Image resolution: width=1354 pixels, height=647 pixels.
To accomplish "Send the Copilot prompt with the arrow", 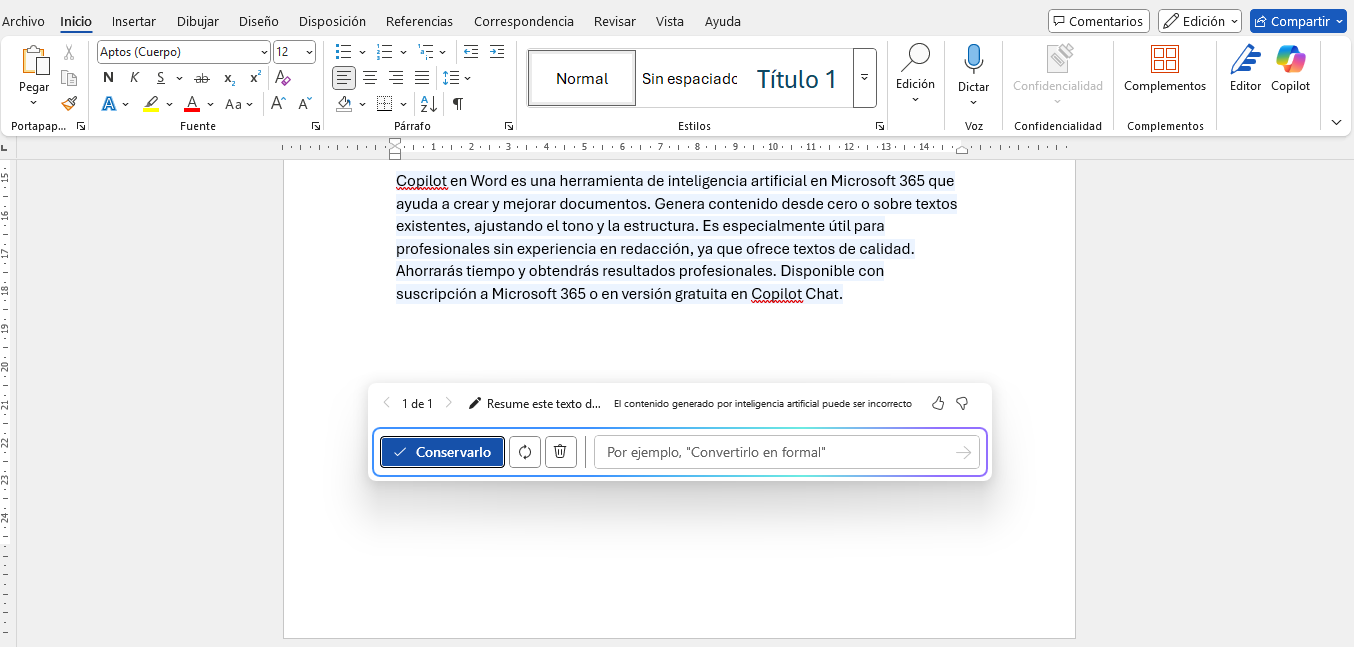I will (963, 453).
